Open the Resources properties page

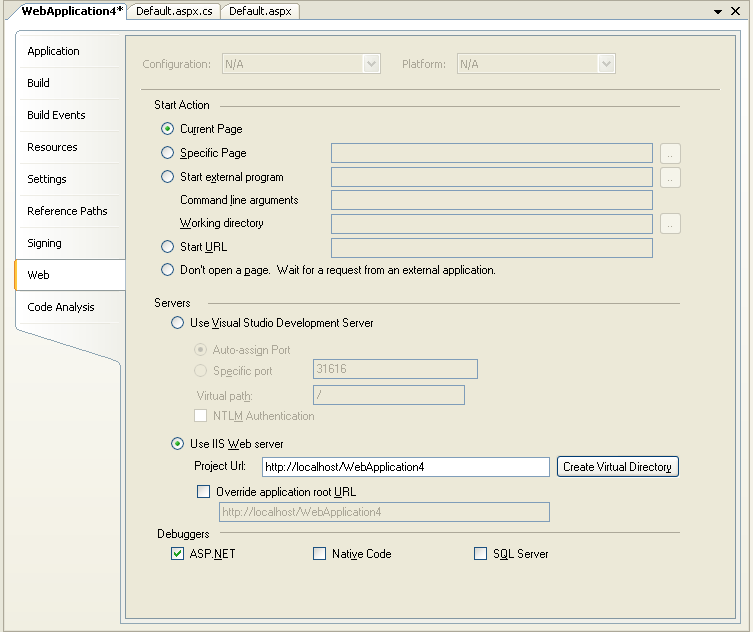pos(70,147)
